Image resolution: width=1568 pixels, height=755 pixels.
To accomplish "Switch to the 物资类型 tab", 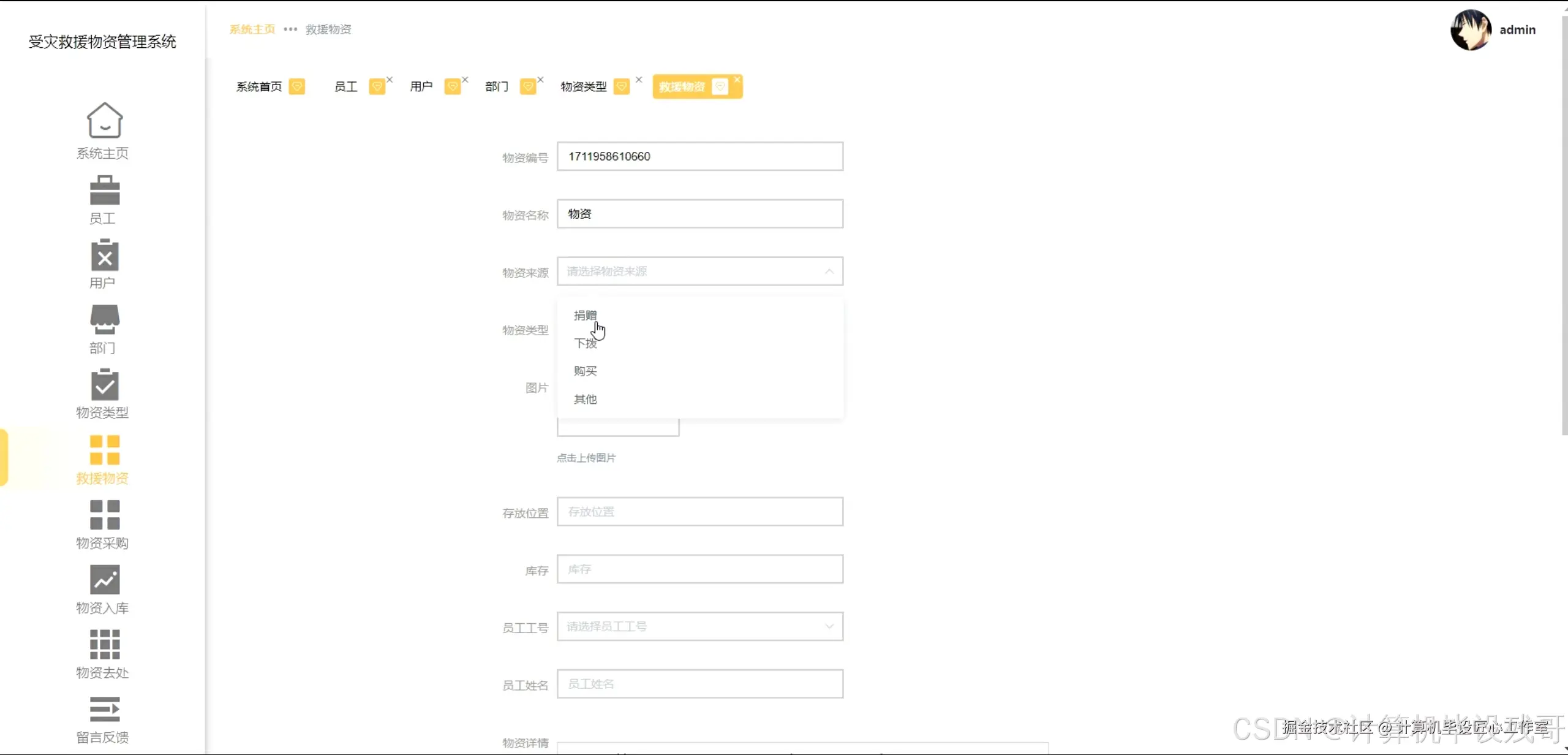I will tap(584, 86).
